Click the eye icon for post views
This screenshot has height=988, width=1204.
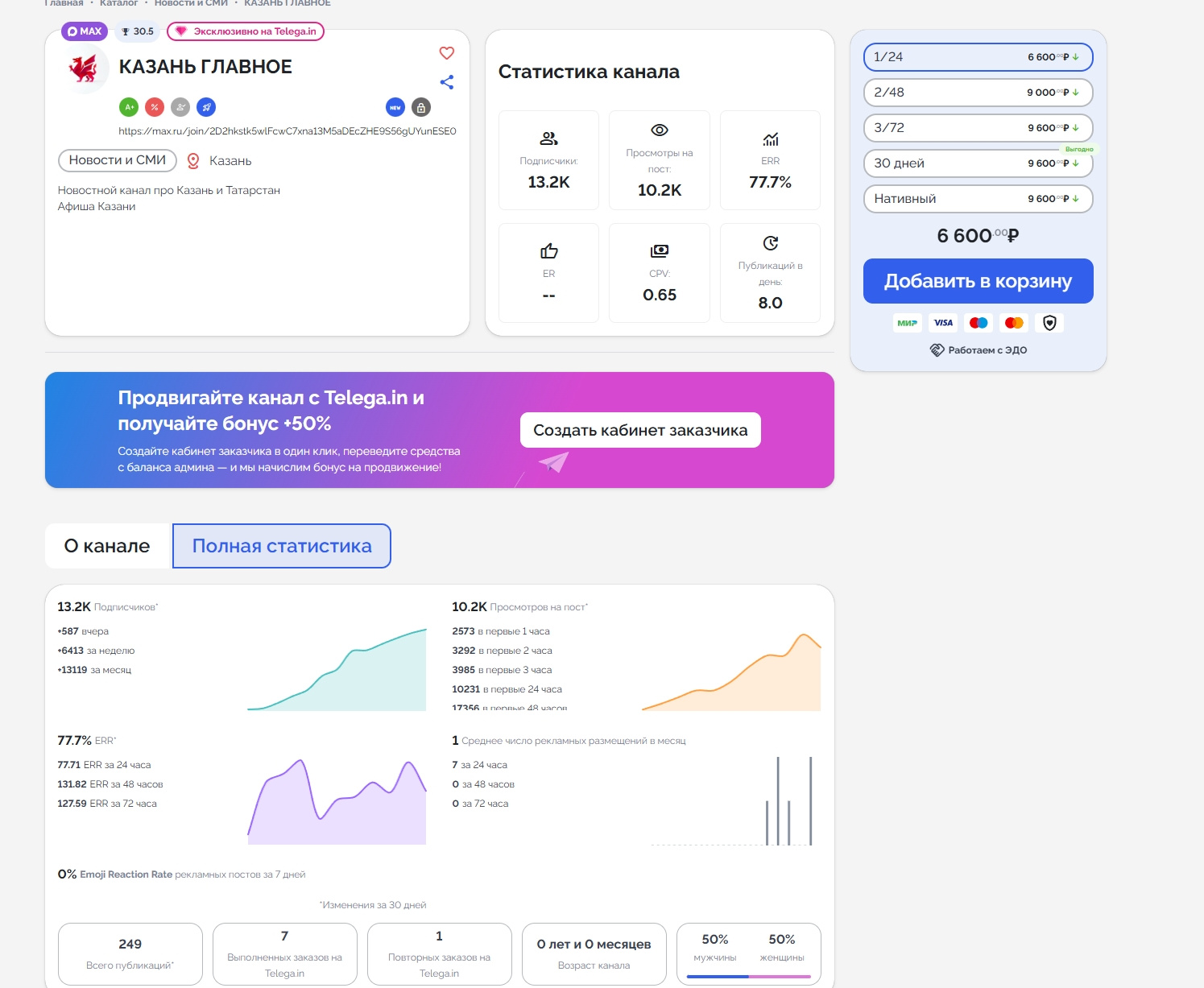point(660,130)
